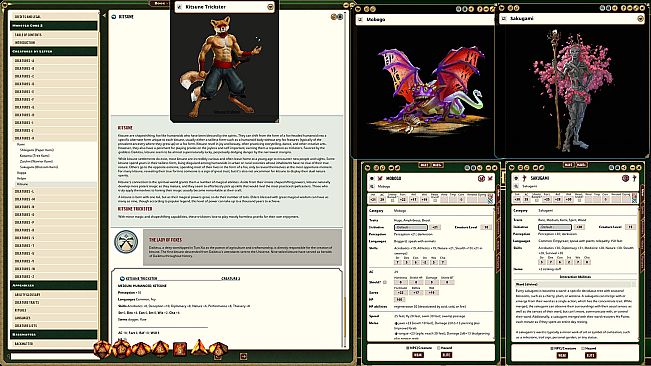The height and width of the screenshot is (366, 651).
Task: Click the token icon beside Sakugami sheet name
Action: [524, 178]
